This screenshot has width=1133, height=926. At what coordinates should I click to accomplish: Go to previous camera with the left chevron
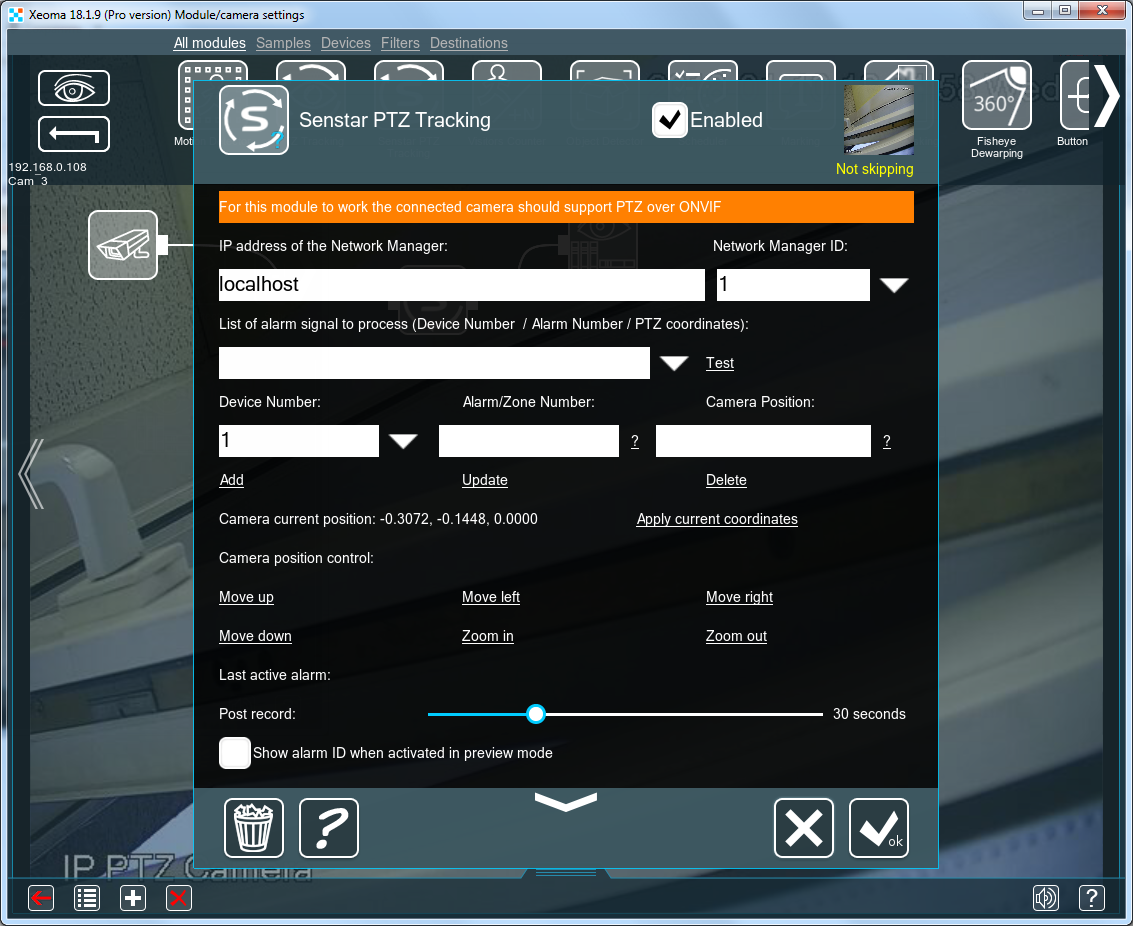point(31,474)
